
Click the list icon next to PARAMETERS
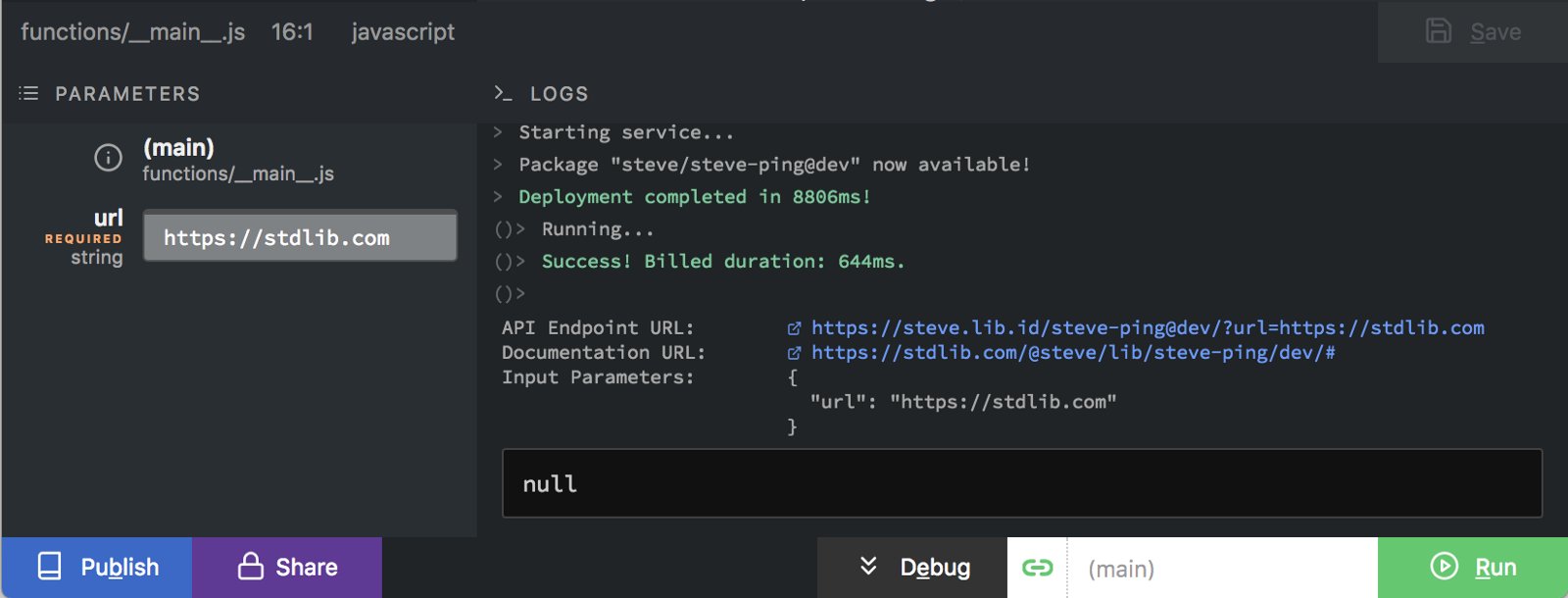[x=29, y=93]
